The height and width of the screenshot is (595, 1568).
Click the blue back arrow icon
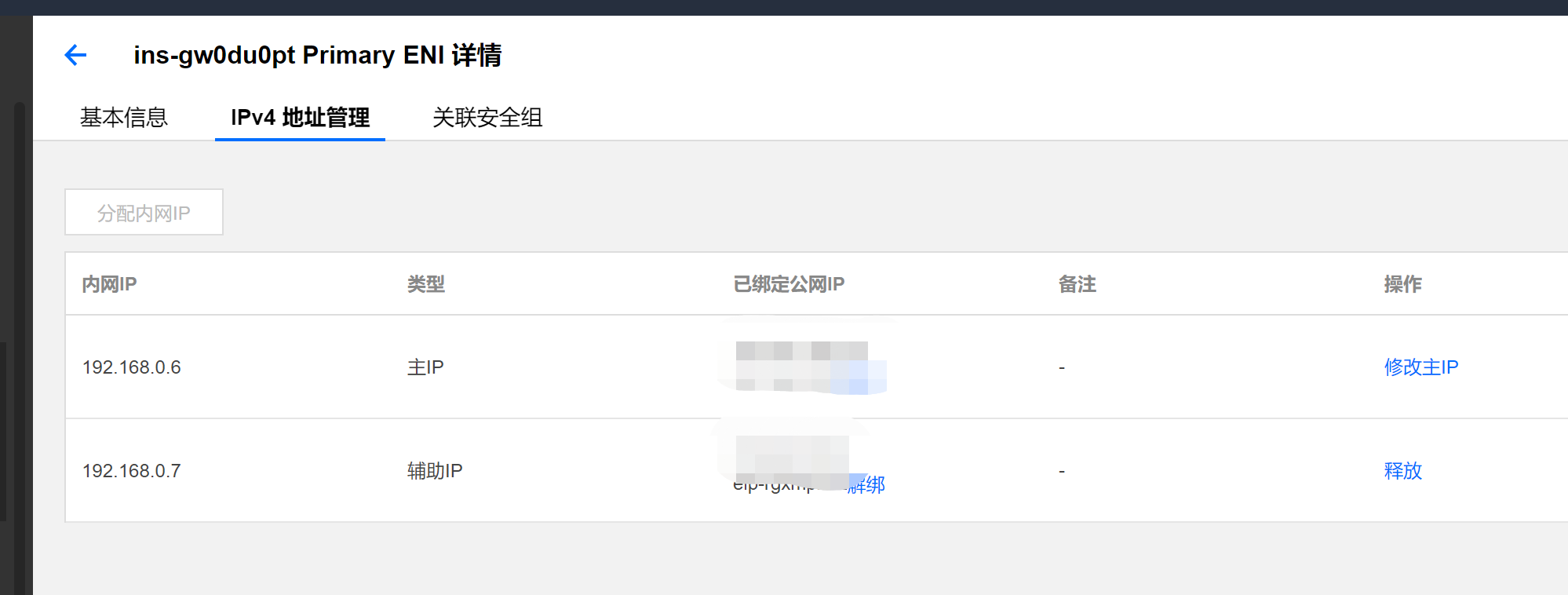(75, 55)
